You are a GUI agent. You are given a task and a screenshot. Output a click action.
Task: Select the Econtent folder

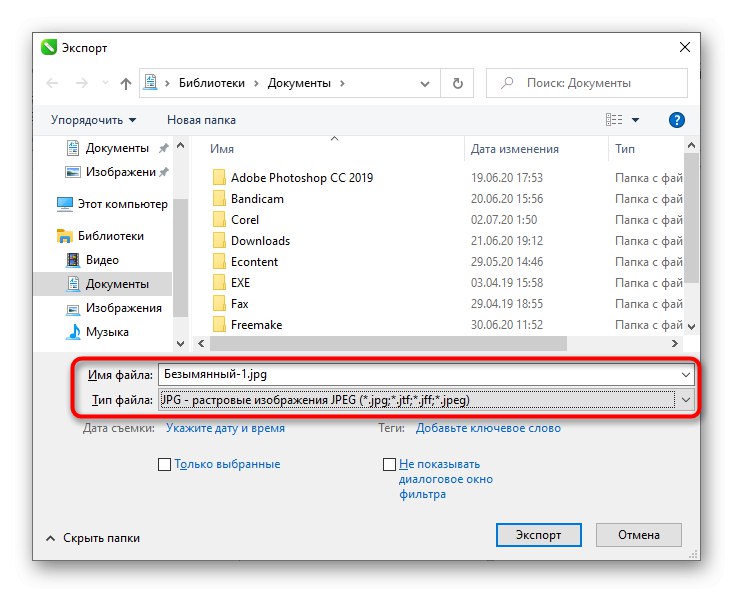[245, 262]
